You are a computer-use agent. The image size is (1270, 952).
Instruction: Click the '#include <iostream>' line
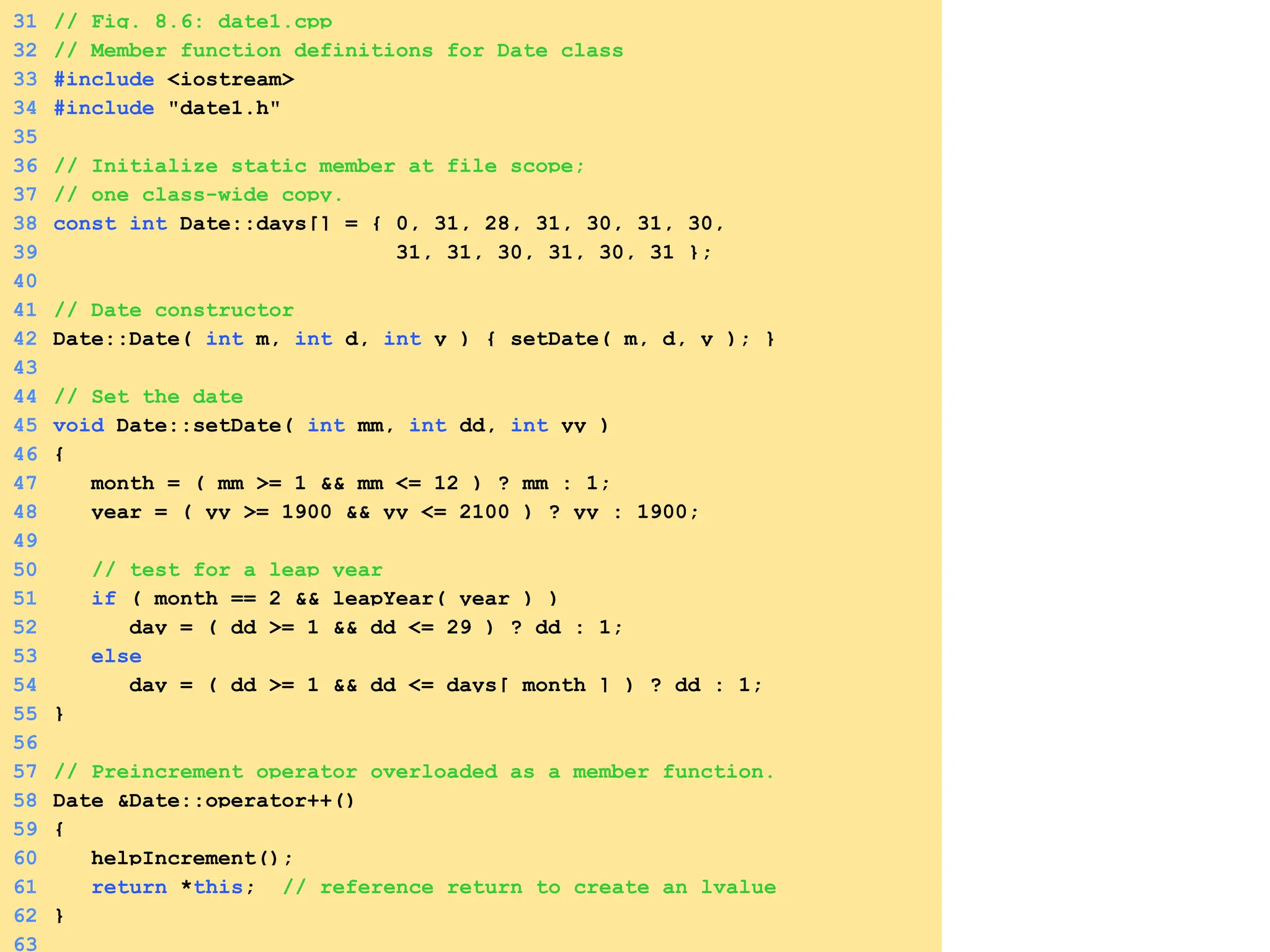(174, 79)
